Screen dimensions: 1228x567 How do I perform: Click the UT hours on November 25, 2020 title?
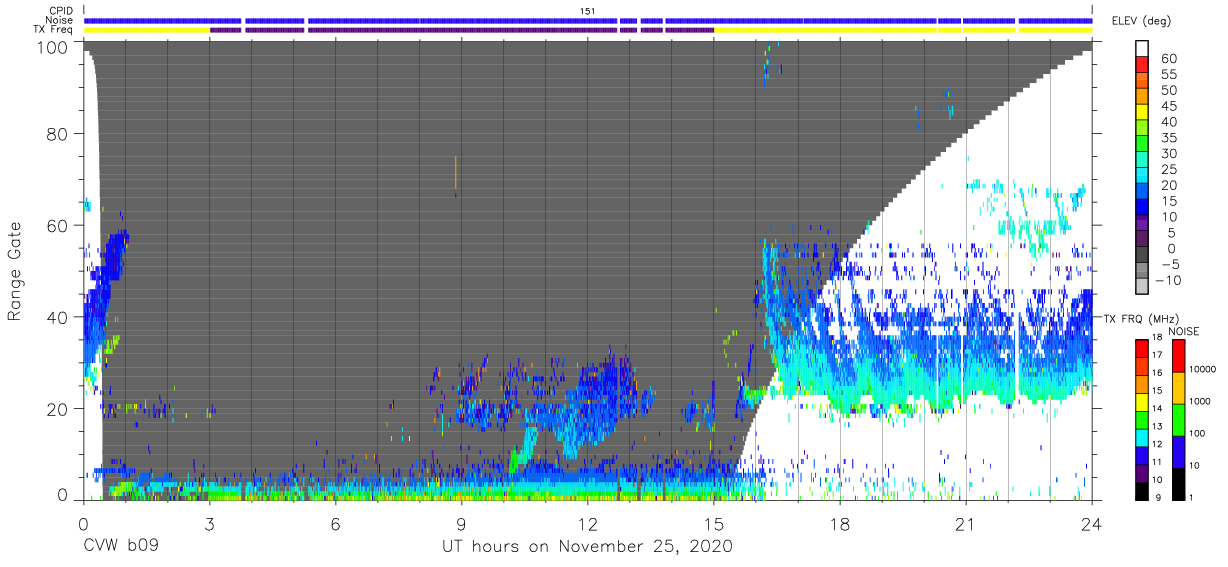click(588, 547)
